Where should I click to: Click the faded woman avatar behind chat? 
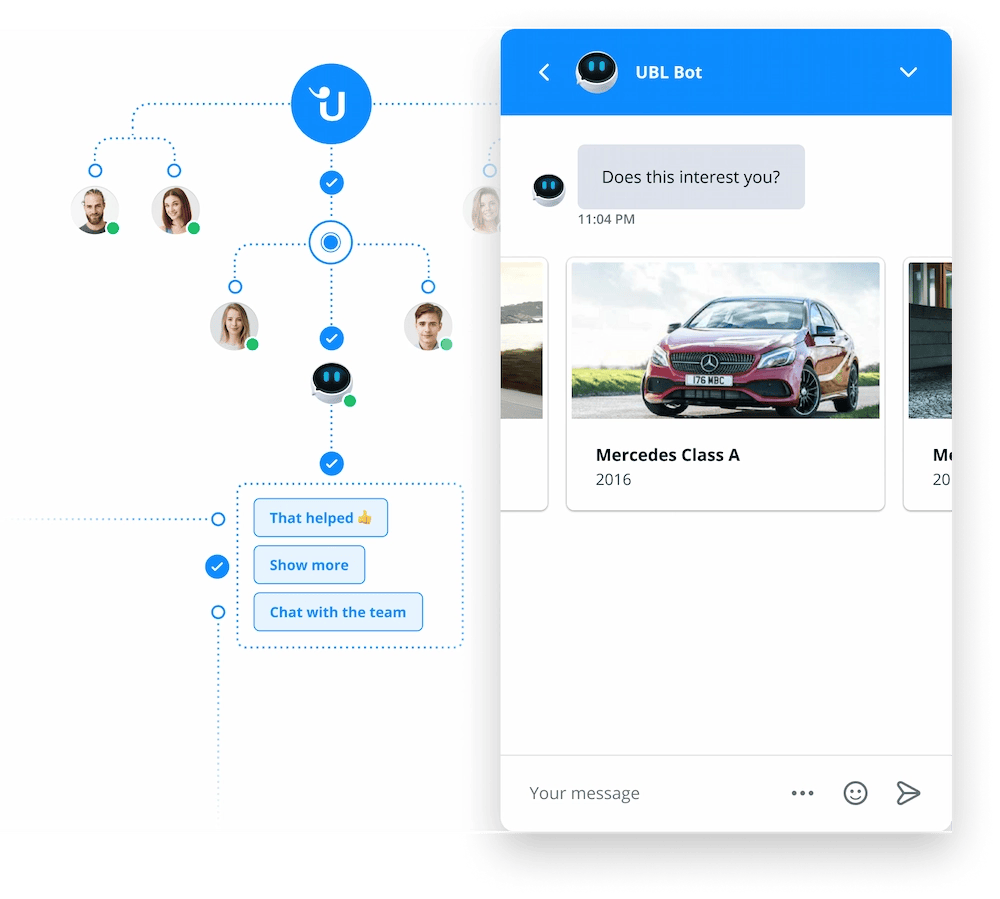[483, 210]
